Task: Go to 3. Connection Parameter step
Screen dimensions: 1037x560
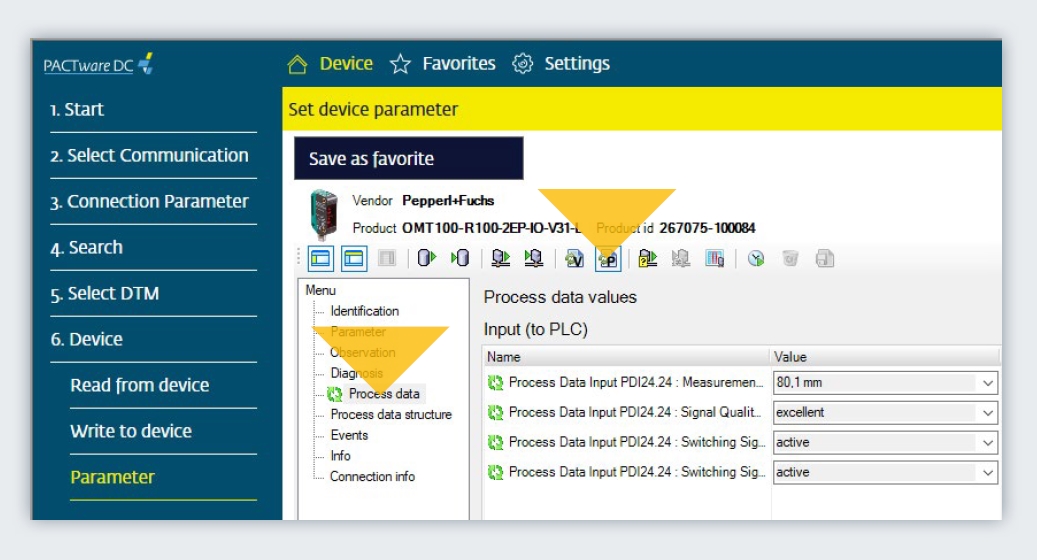Action: pyautogui.click(x=149, y=201)
